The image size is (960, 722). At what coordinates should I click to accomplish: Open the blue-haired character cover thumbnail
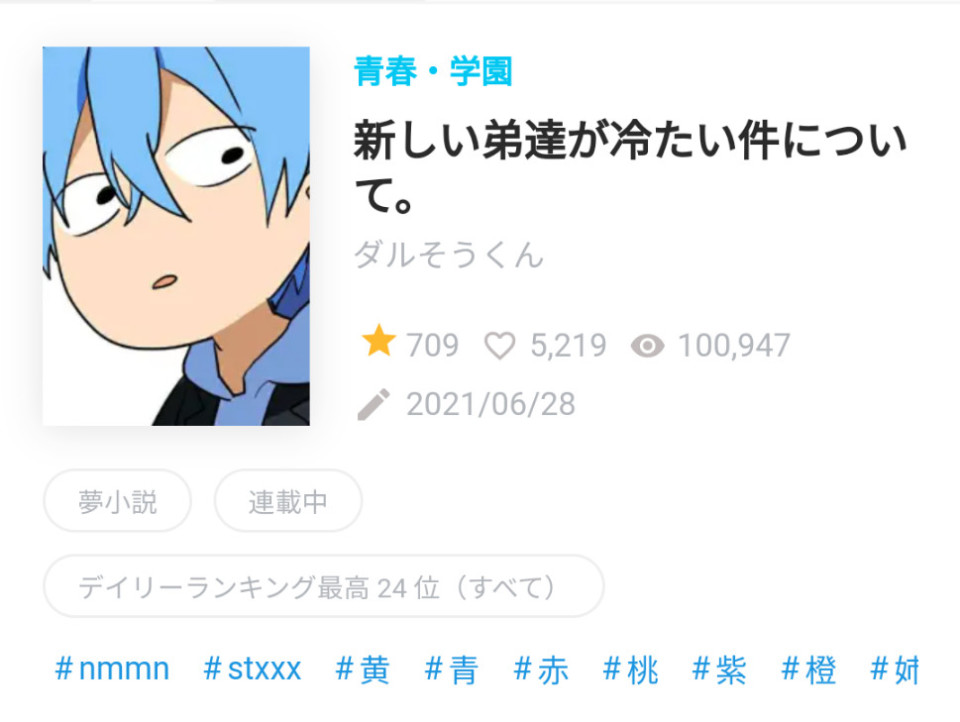(176, 236)
